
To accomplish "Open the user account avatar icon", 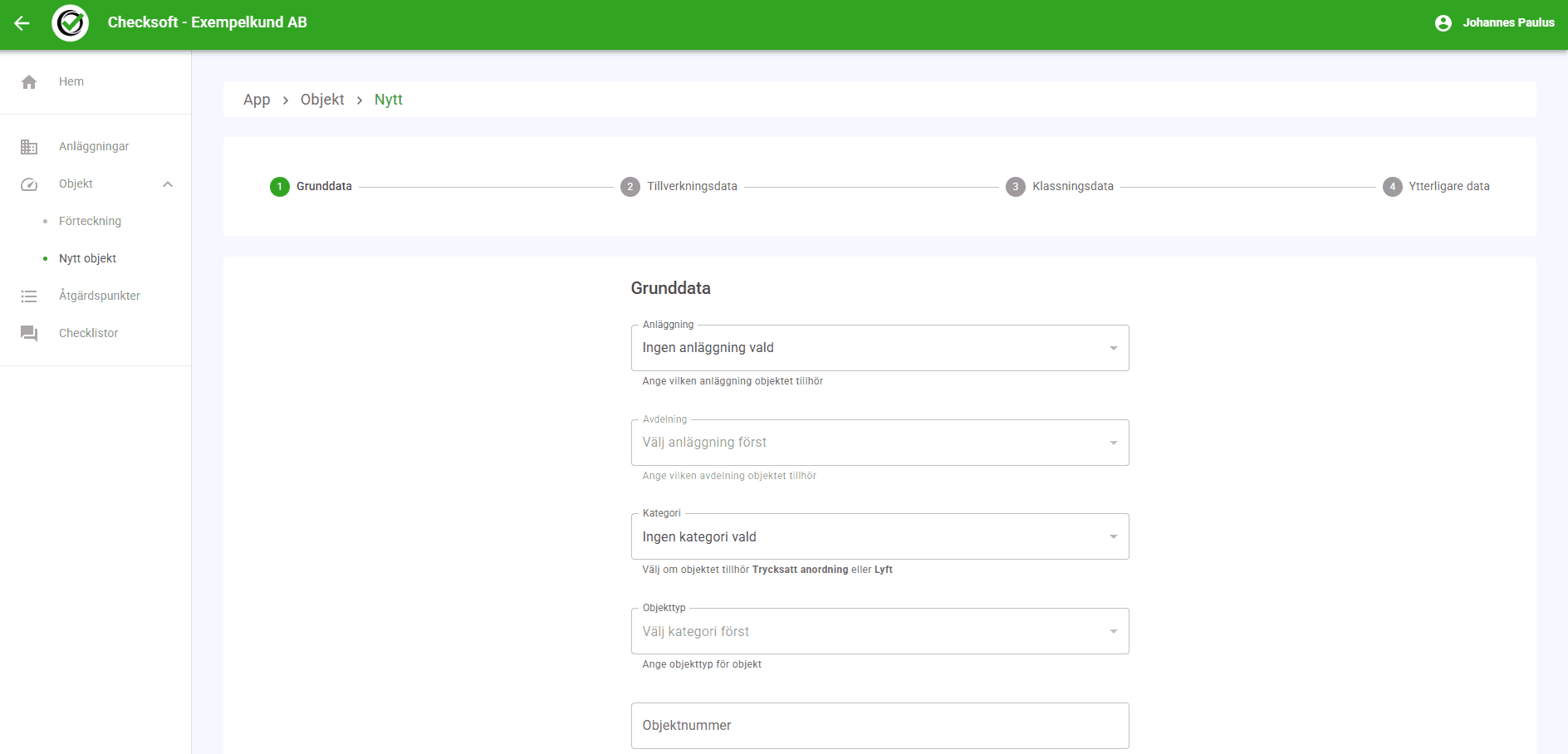I will tap(1443, 23).
